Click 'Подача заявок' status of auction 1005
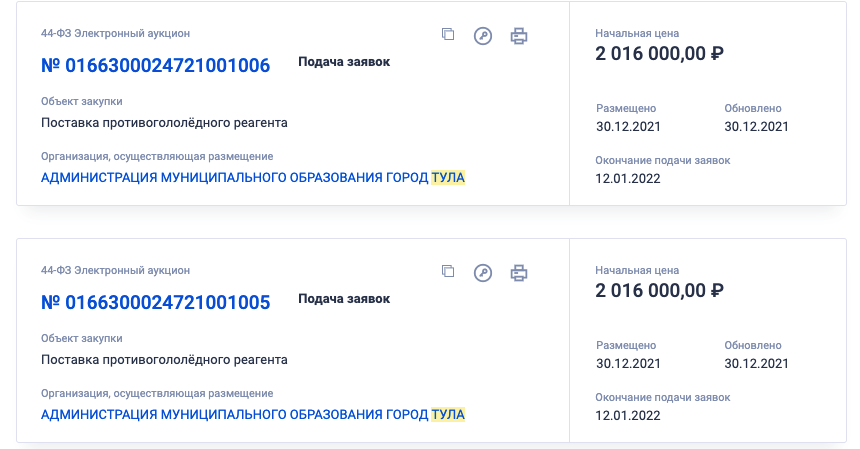 point(344,298)
